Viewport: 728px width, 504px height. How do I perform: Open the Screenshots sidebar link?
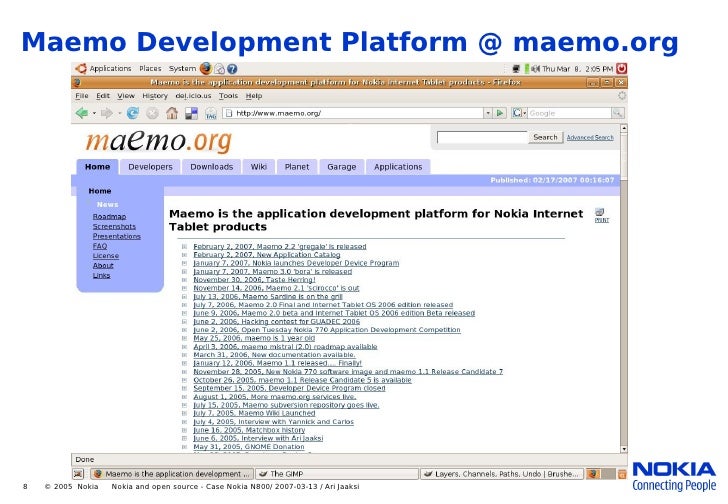click(114, 226)
